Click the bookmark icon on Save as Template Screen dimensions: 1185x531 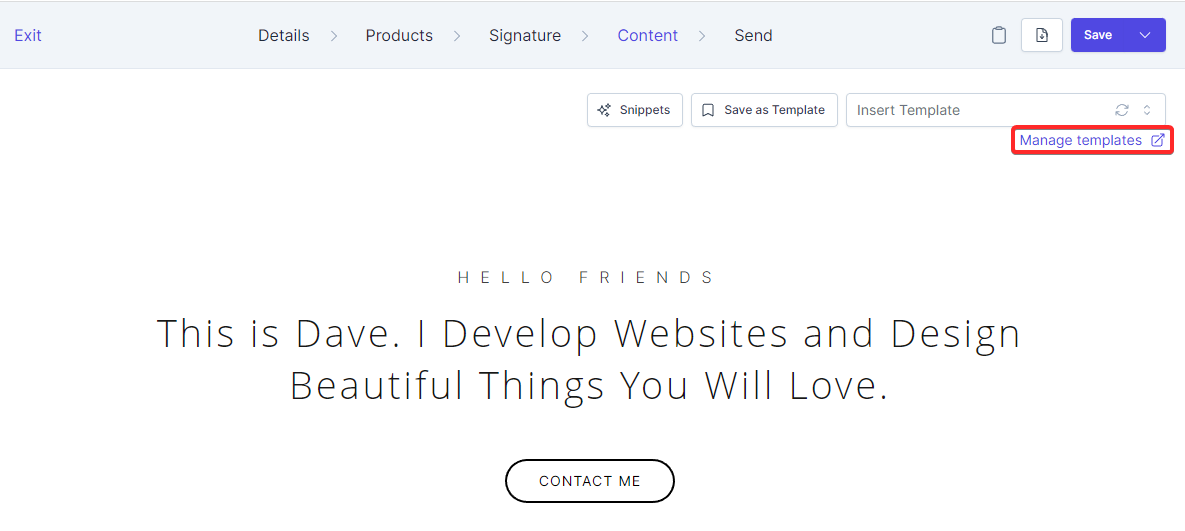click(708, 110)
